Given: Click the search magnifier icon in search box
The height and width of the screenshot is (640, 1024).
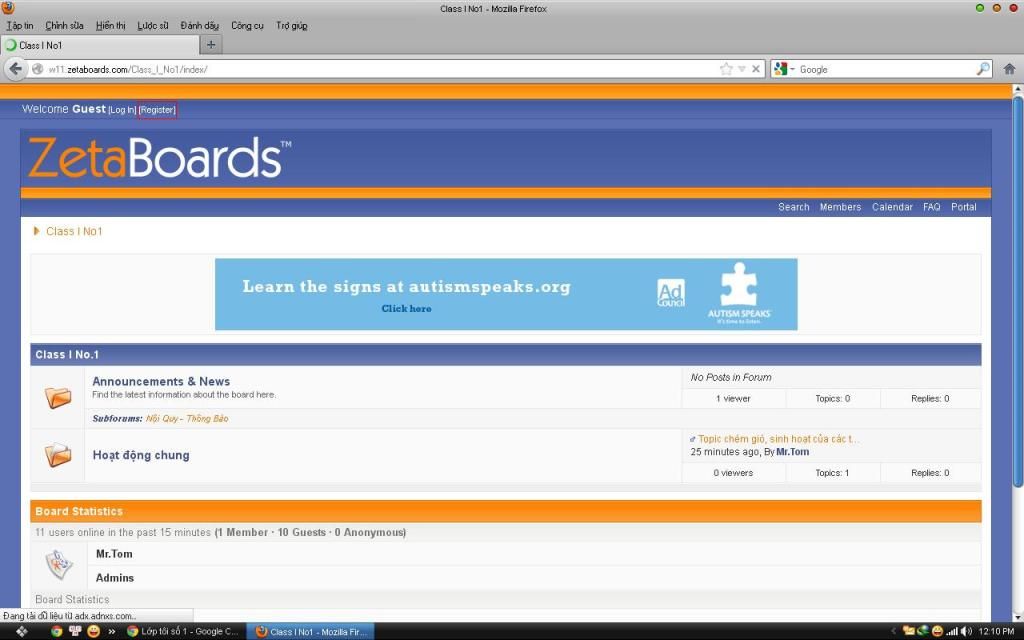Looking at the screenshot, I should point(982,69).
